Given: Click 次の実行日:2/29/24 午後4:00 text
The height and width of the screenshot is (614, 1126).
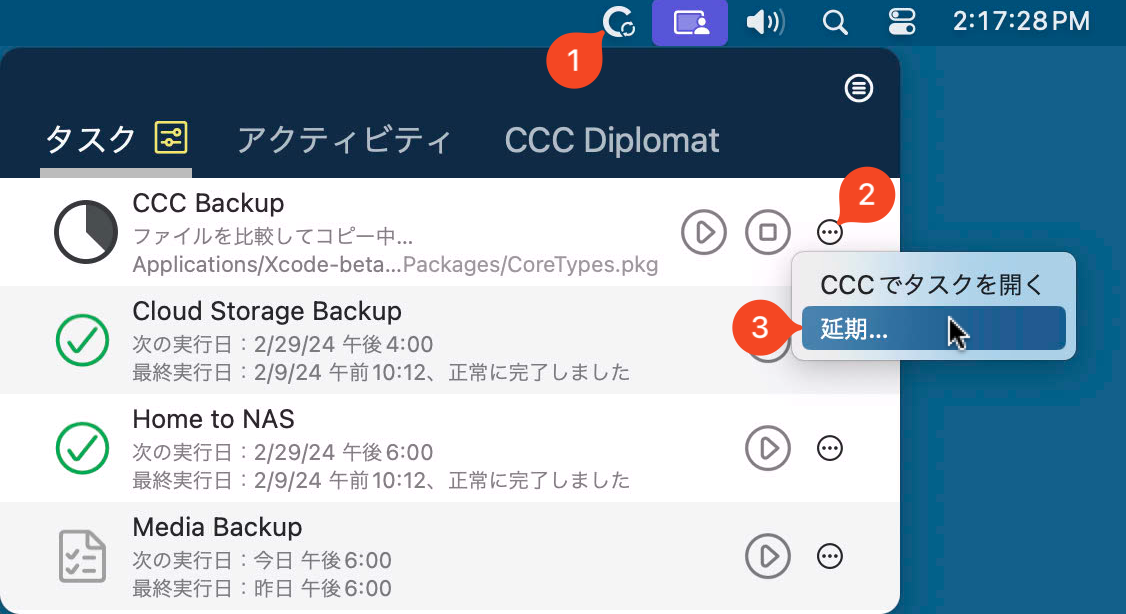Looking at the screenshot, I should click(x=283, y=344).
